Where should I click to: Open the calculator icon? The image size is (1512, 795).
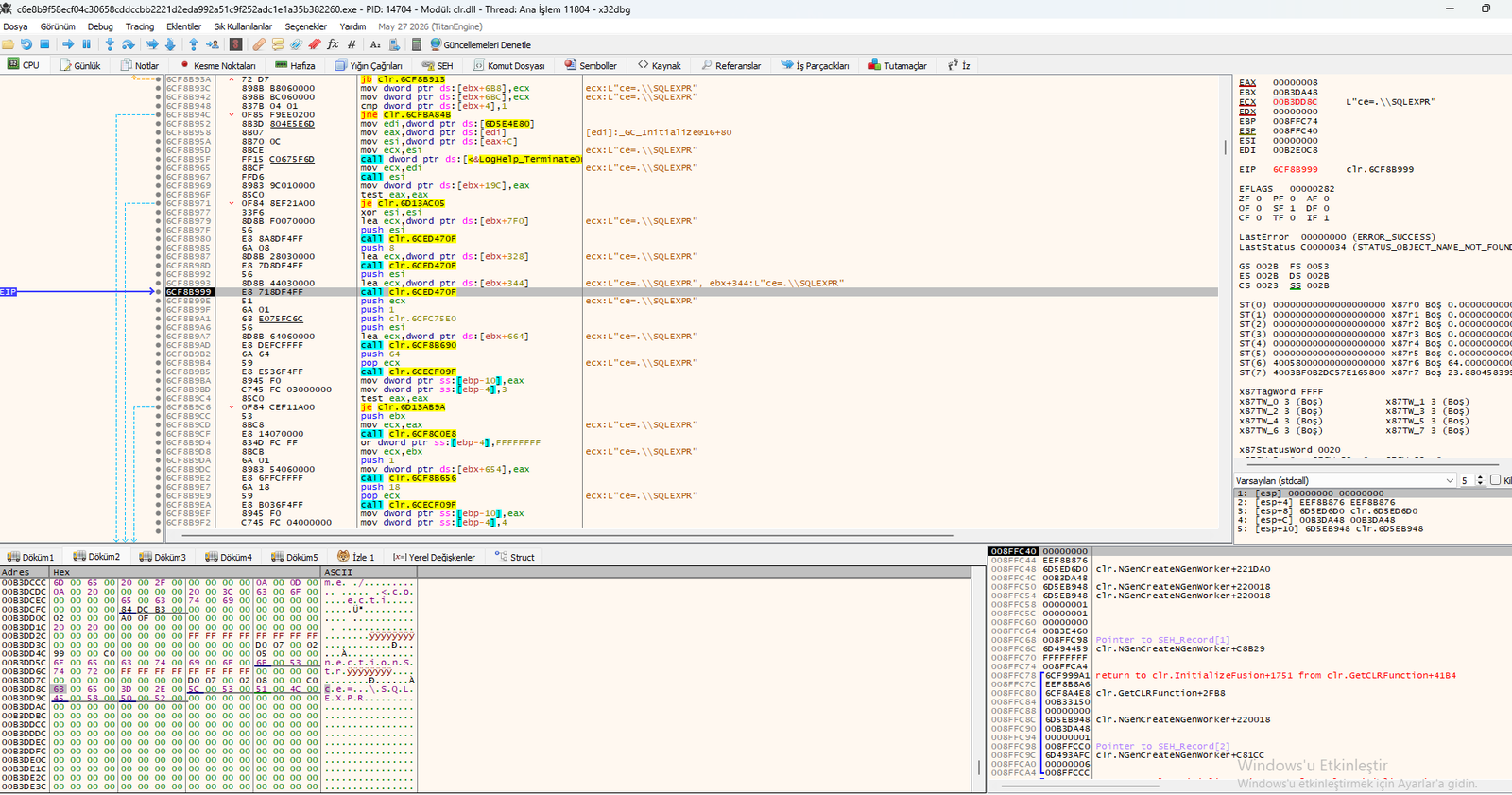pyautogui.click(x=417, y=44)
